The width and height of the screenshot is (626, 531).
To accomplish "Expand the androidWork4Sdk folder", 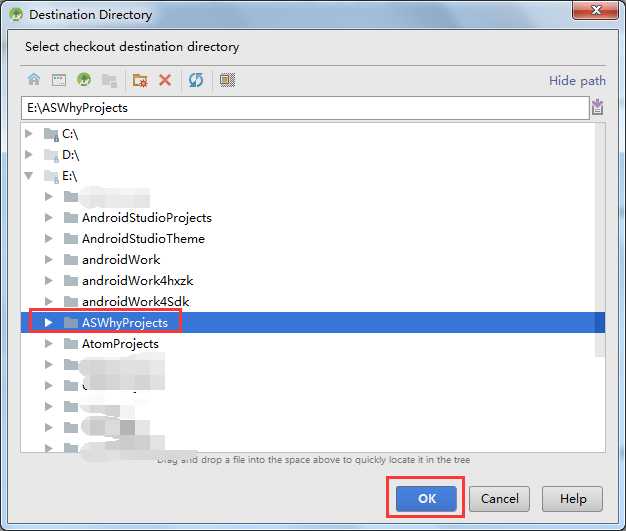I will pos(49,301).
